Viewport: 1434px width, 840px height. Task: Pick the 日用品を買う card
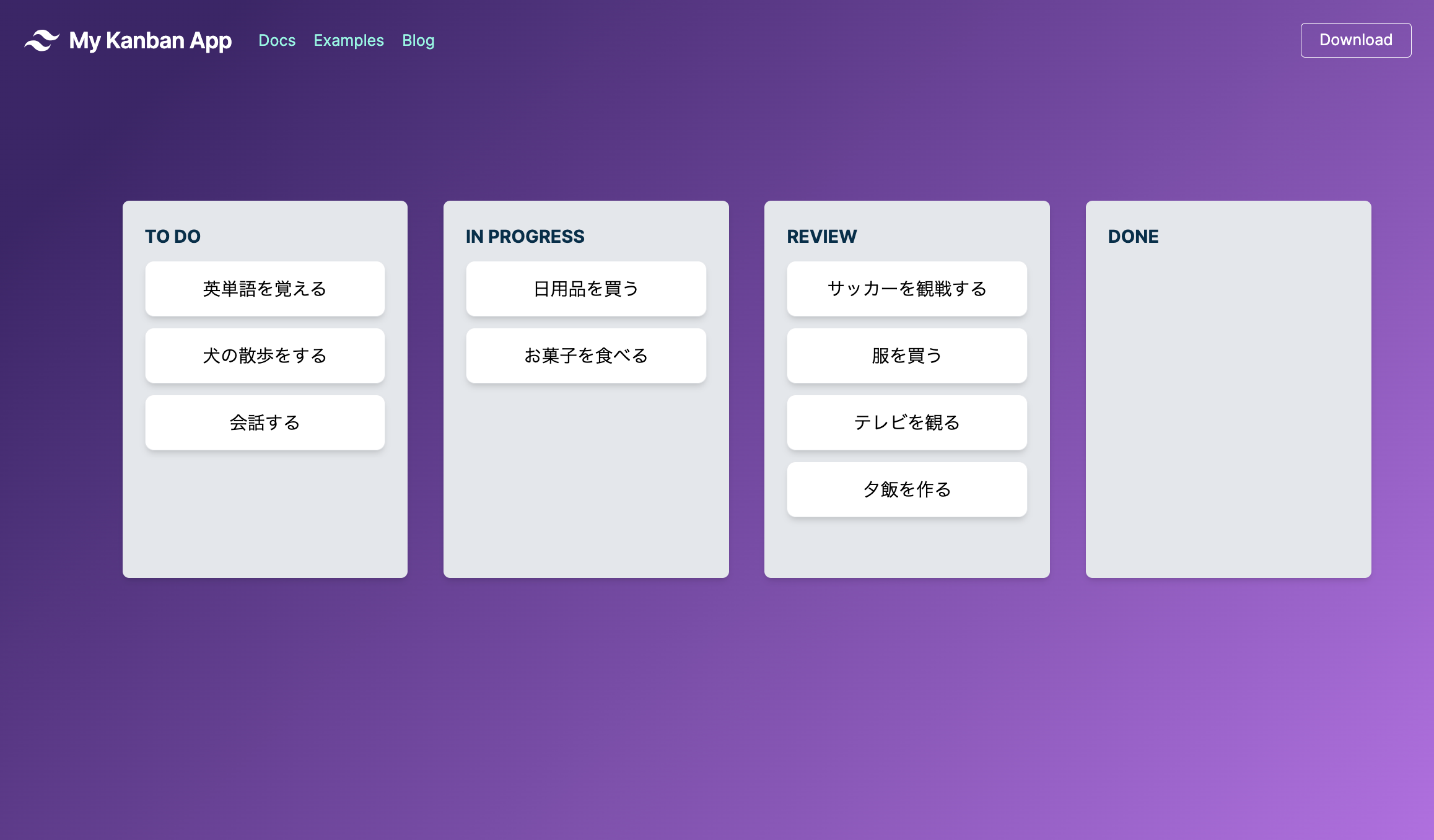click(586, 289)
